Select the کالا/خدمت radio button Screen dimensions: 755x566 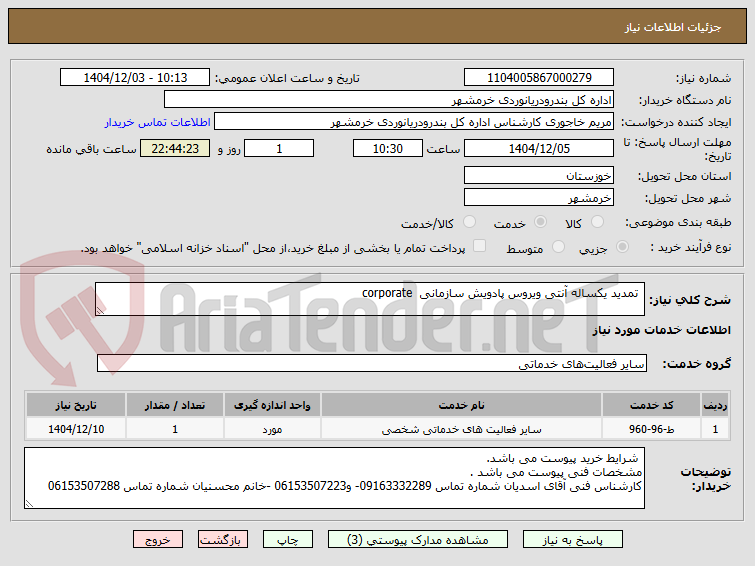pyautogui.click(x=469, y=222)
